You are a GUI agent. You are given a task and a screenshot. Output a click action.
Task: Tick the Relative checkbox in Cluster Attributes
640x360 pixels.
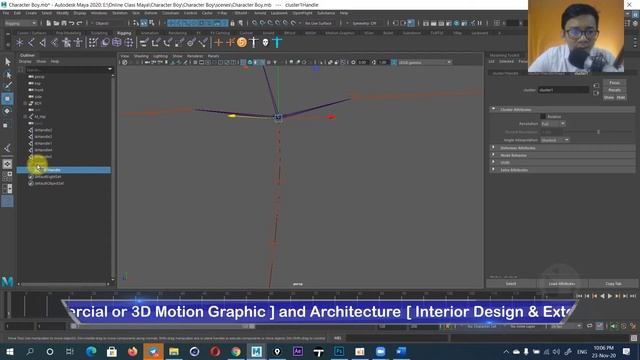[543, 116]
